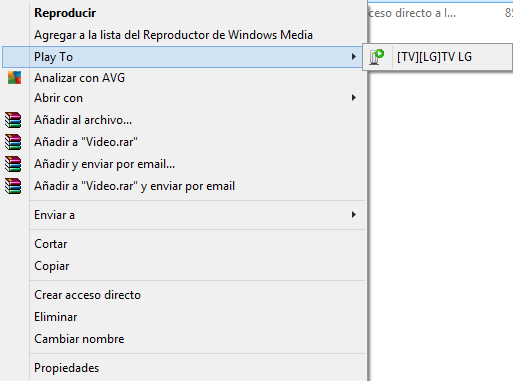
Task: Open the 'Enviar a' menu entry
Action: click(x=183, y=215)
